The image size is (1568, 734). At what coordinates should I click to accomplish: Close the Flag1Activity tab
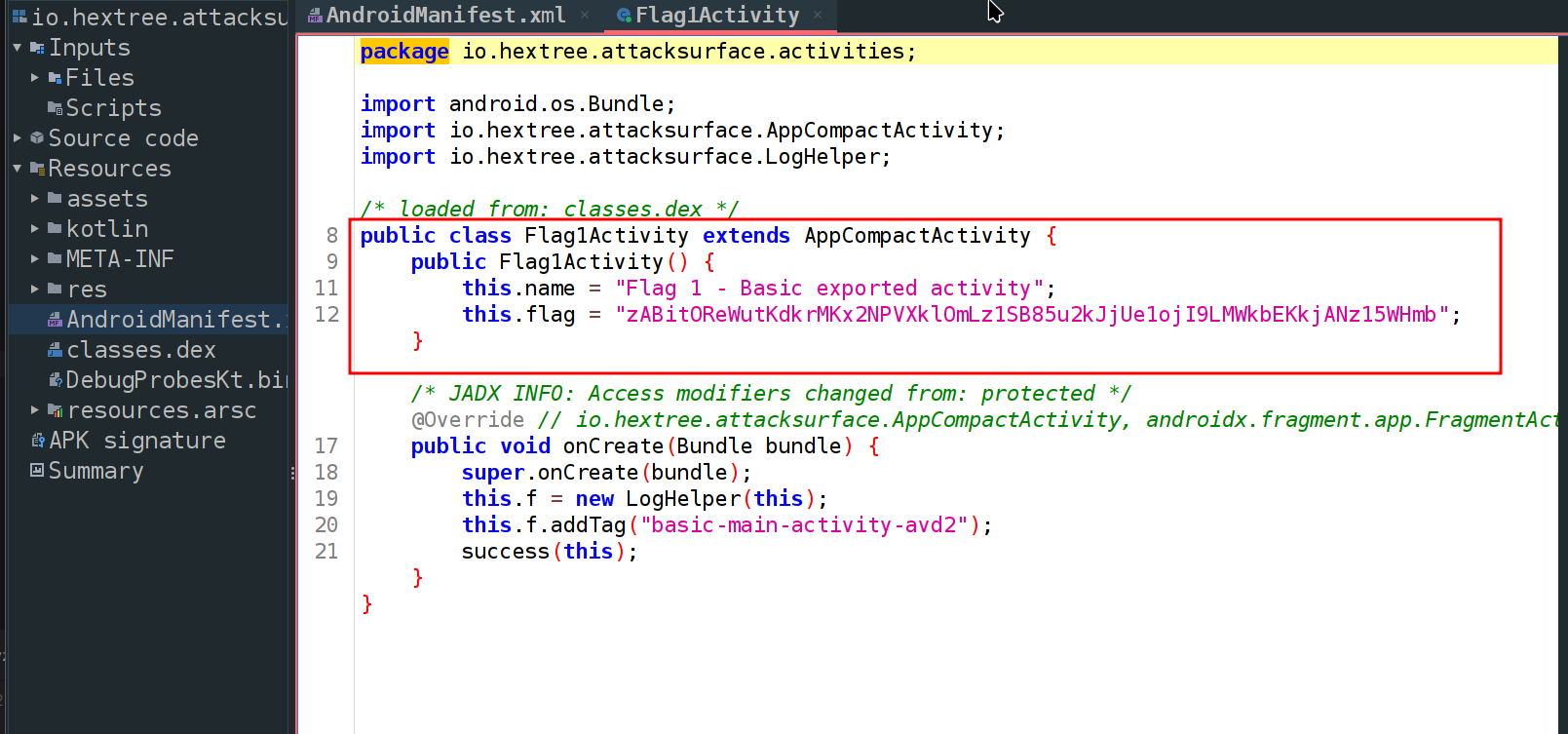818,16
